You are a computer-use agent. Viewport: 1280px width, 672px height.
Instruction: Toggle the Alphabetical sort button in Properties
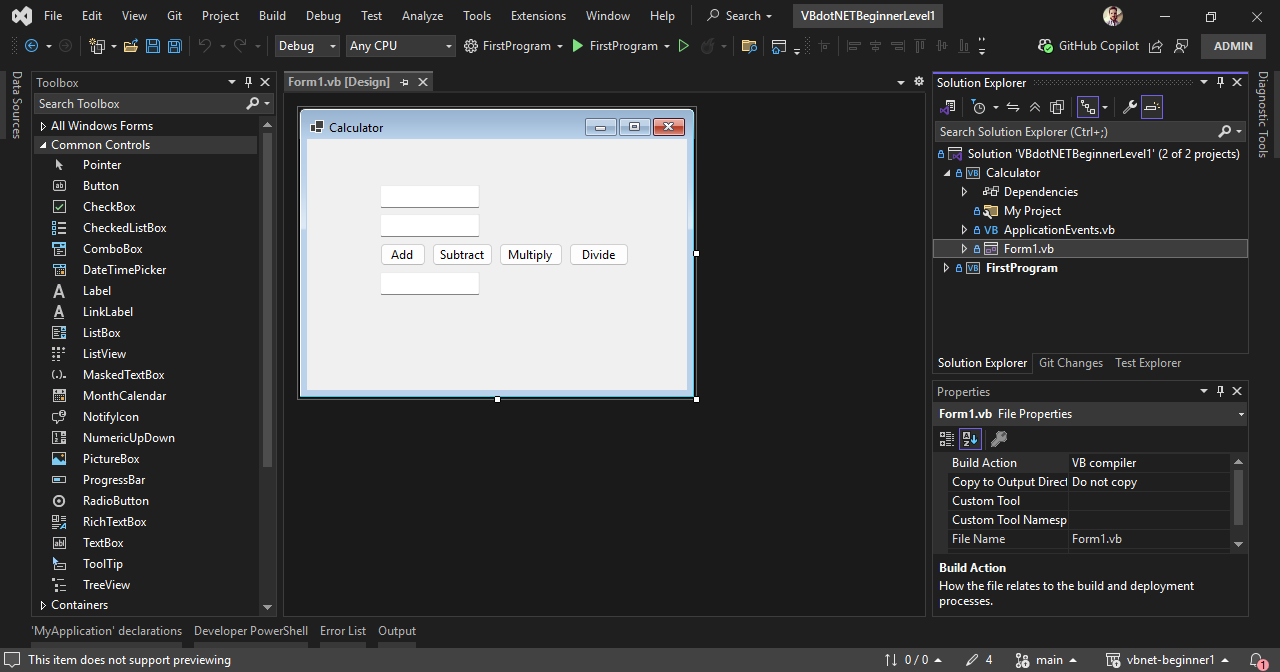pyautogui.click(x=969, y=439)
